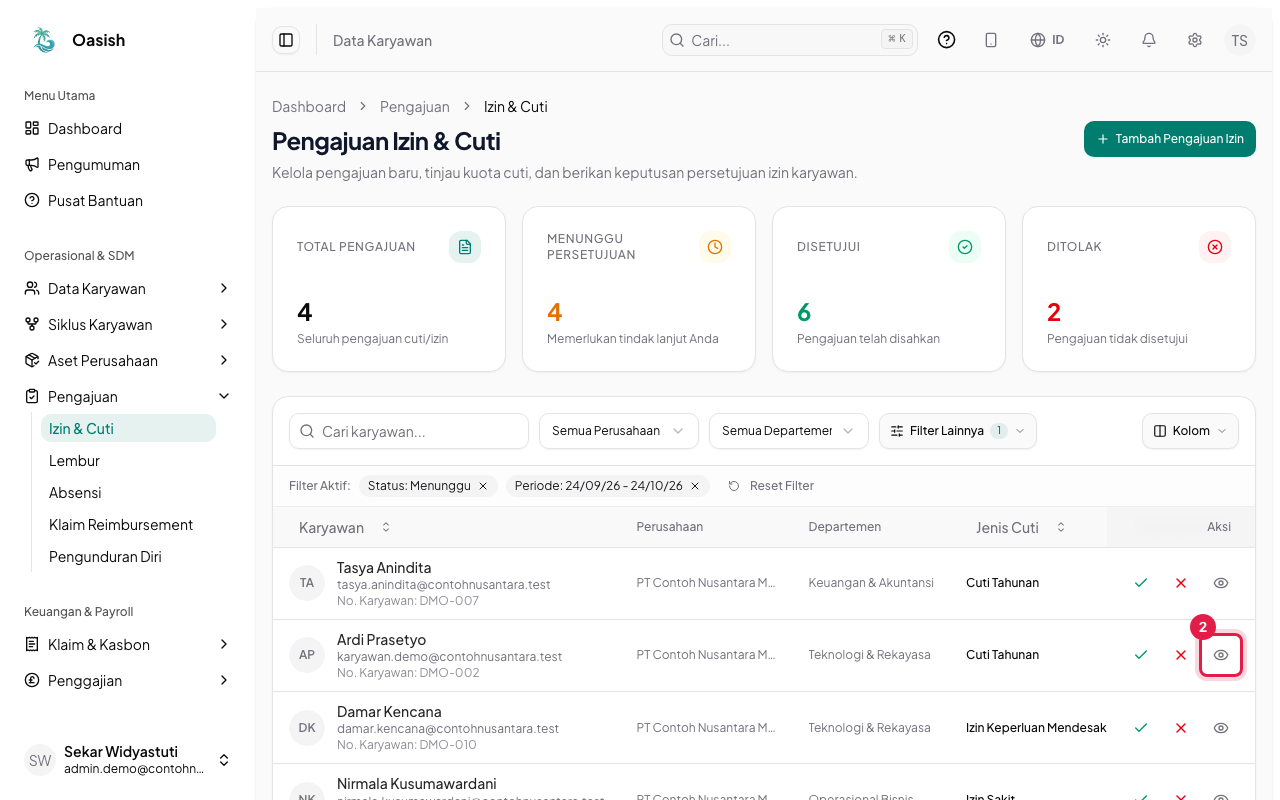Open the Kolom column selector

(1190, 431)
